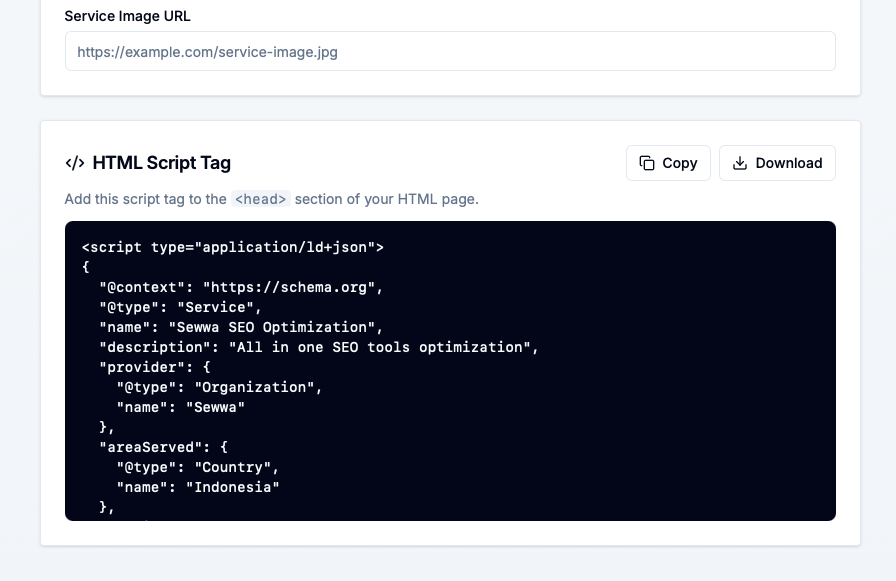Click the HTML Script Tag heading text
Viewport: 896px width, 581px height.
tap(162, 163)
